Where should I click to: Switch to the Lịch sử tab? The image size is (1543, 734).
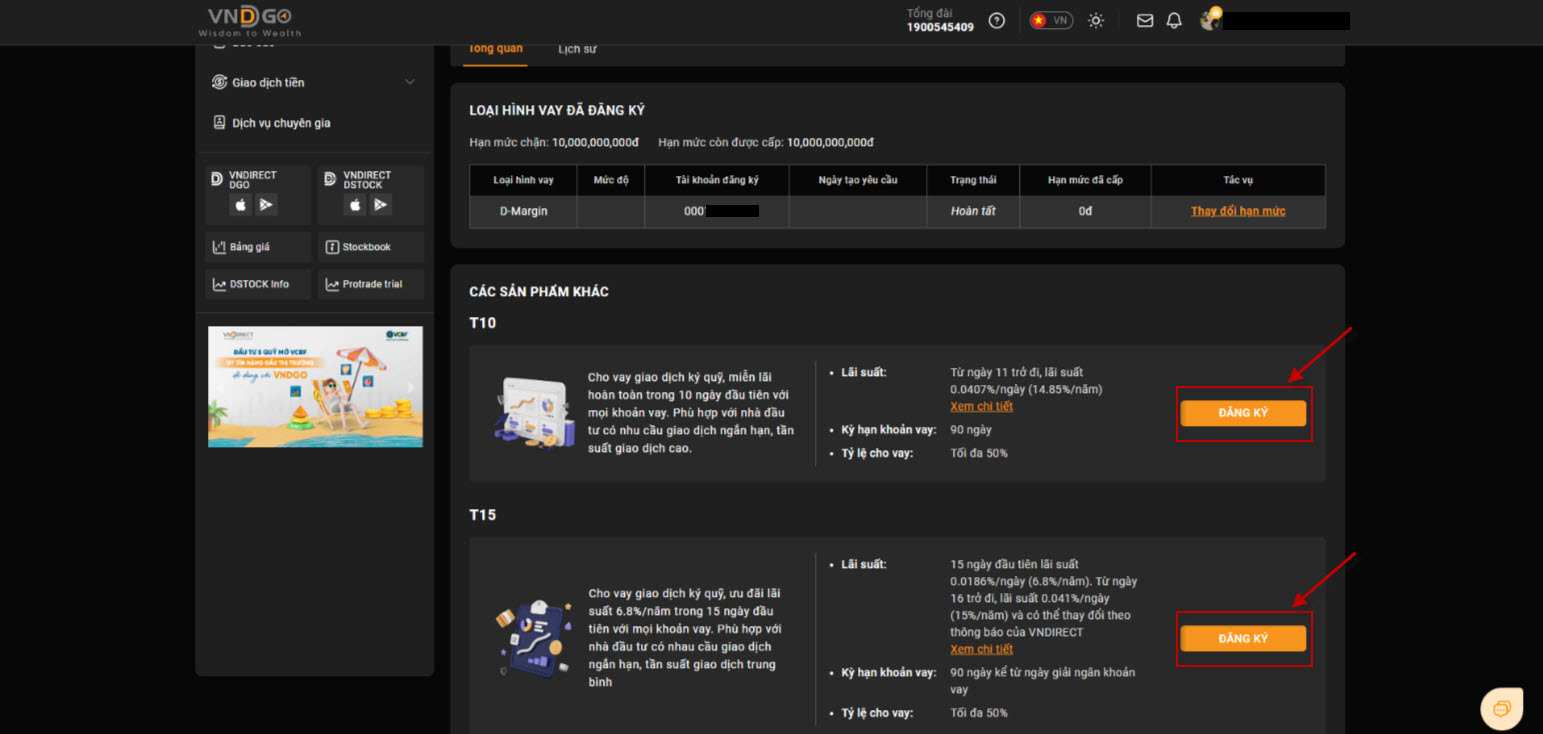pyautogui.click(x=577, y=49)
